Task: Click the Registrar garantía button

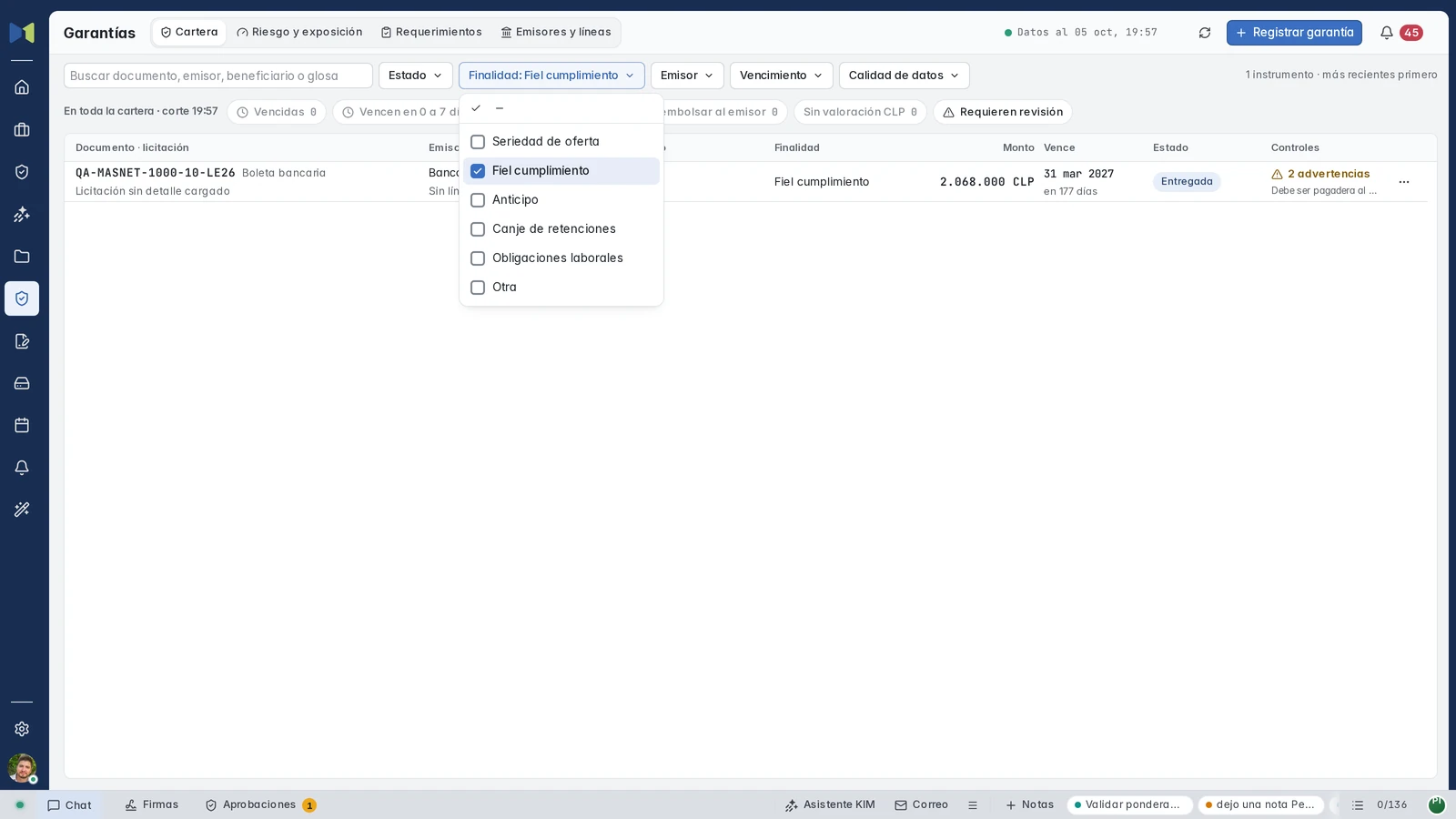Action: tap(1294, 33)
